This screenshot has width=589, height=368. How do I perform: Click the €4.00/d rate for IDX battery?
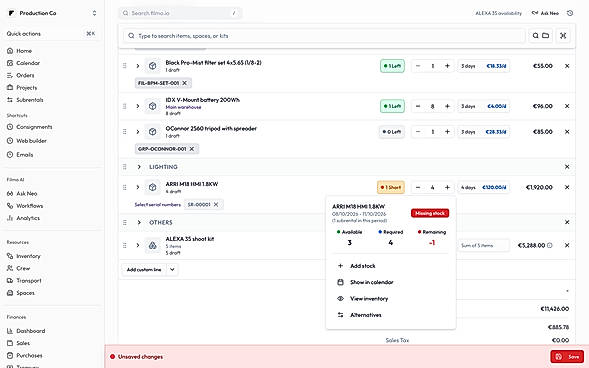coord(496,106)
